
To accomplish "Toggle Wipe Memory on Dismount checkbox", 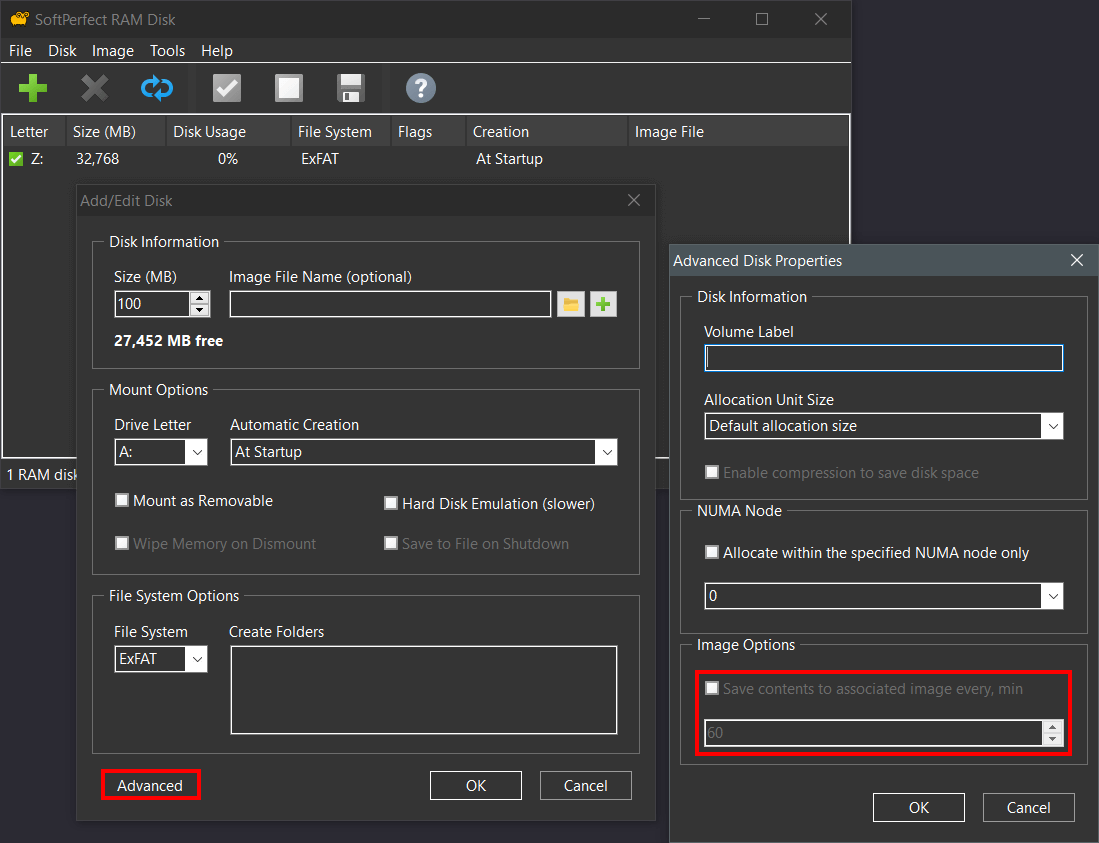I will [122, 543].
